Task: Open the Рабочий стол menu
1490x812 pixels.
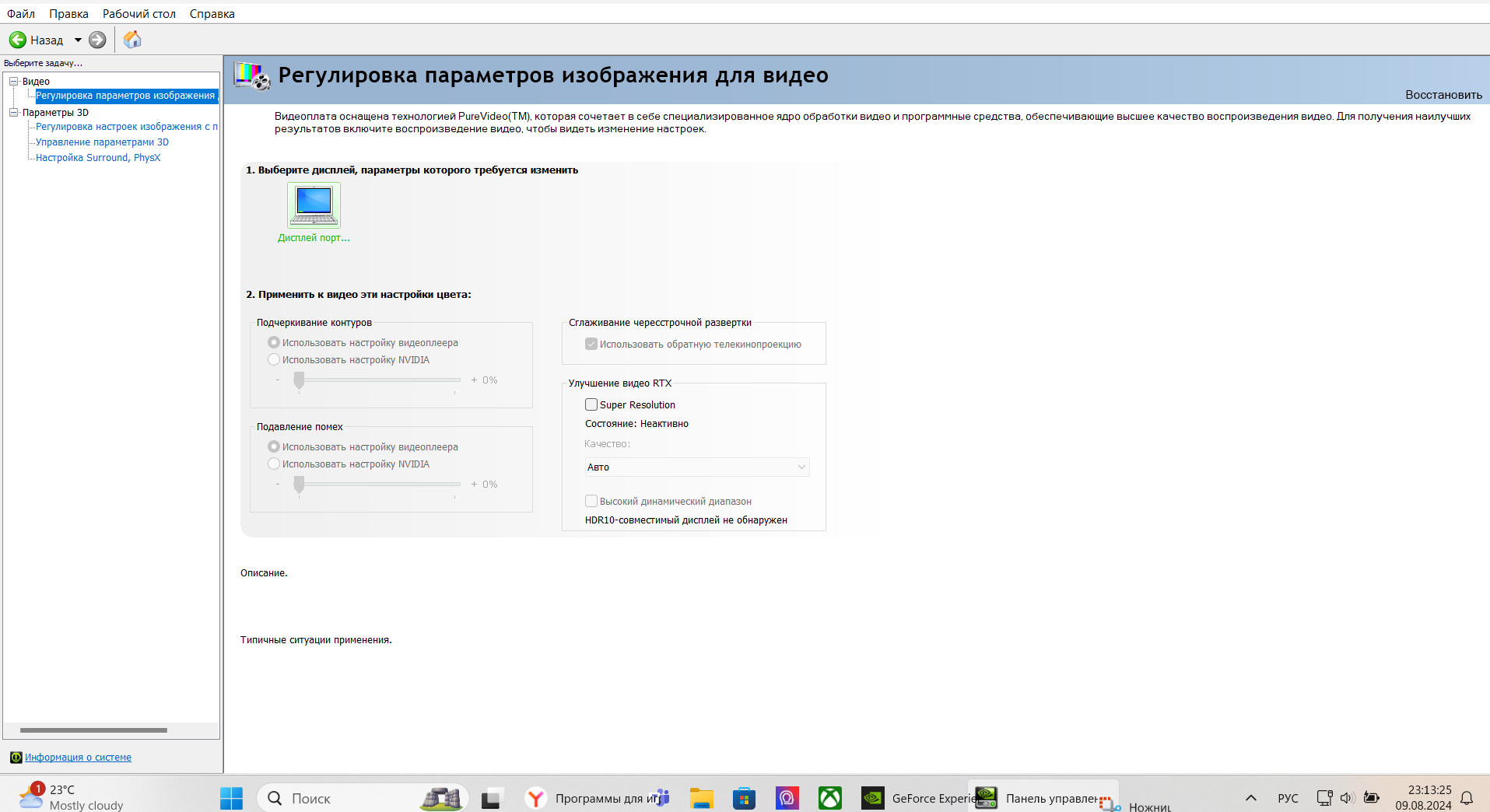Action: tap(139, 13)
